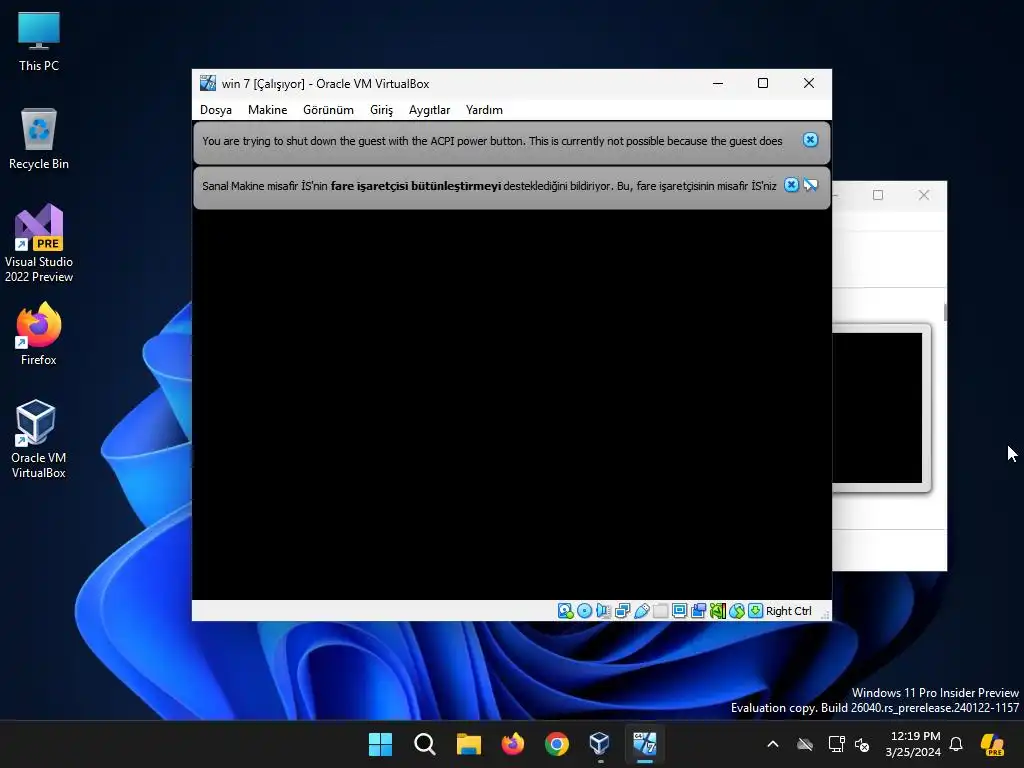The image size is (1024, 768).
Task: Open the Giriş menu
Action: [x=381, y=110]
